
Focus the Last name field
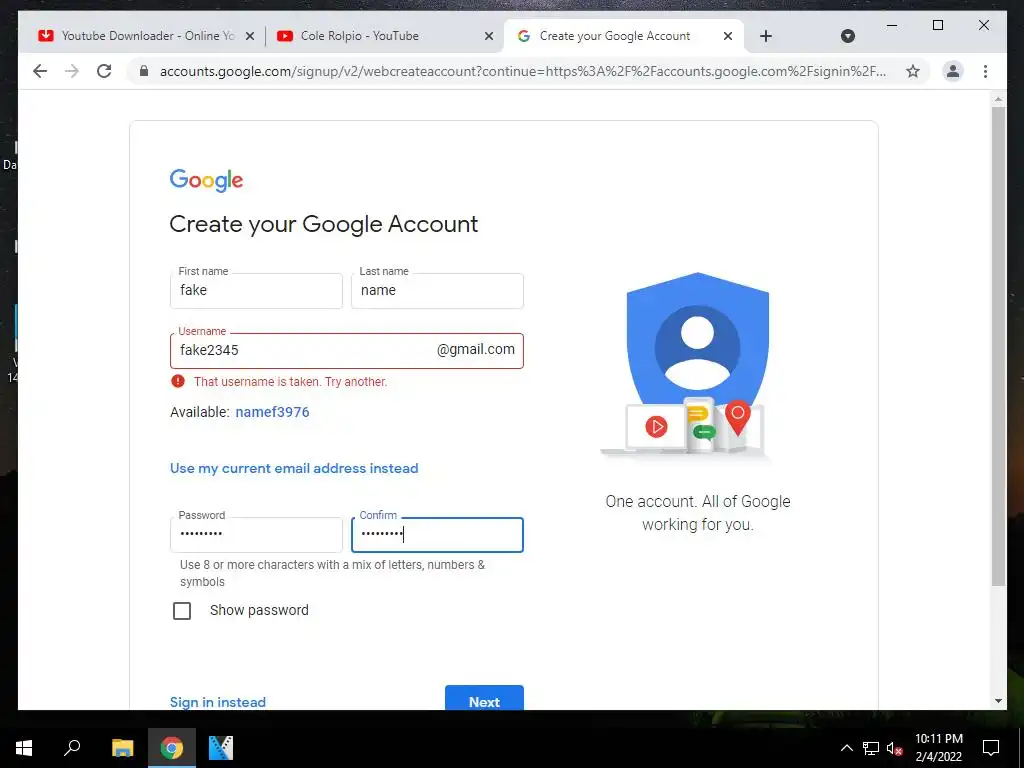(x=437, y=291)
